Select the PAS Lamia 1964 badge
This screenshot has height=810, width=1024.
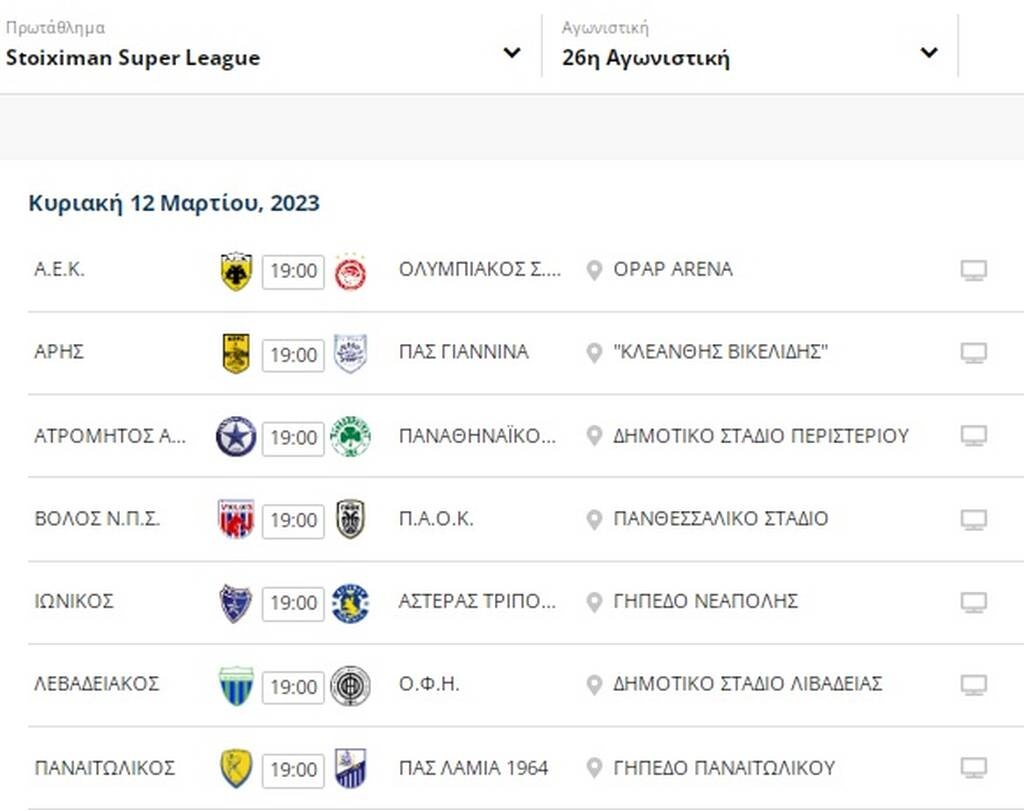point(351,769)
